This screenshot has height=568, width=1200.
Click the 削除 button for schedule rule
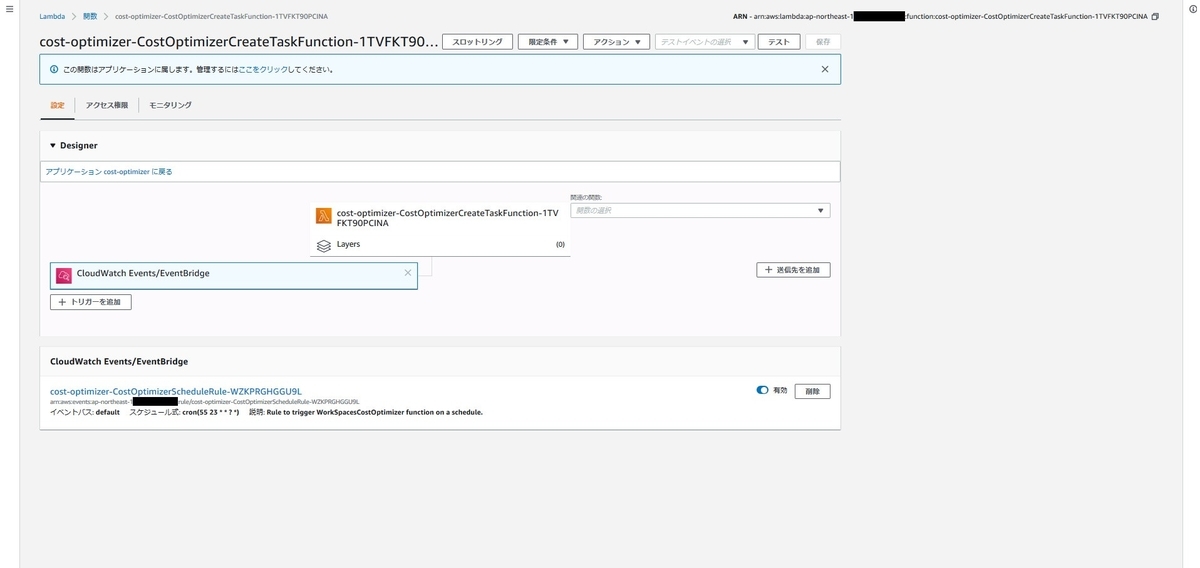click(812, 391)
